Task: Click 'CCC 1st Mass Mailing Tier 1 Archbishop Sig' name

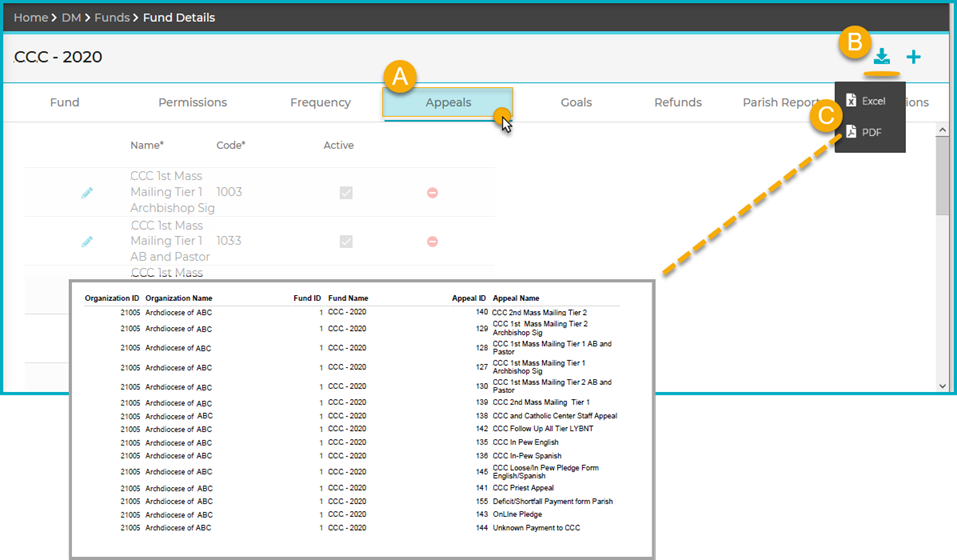Action: tap(172, 192)
